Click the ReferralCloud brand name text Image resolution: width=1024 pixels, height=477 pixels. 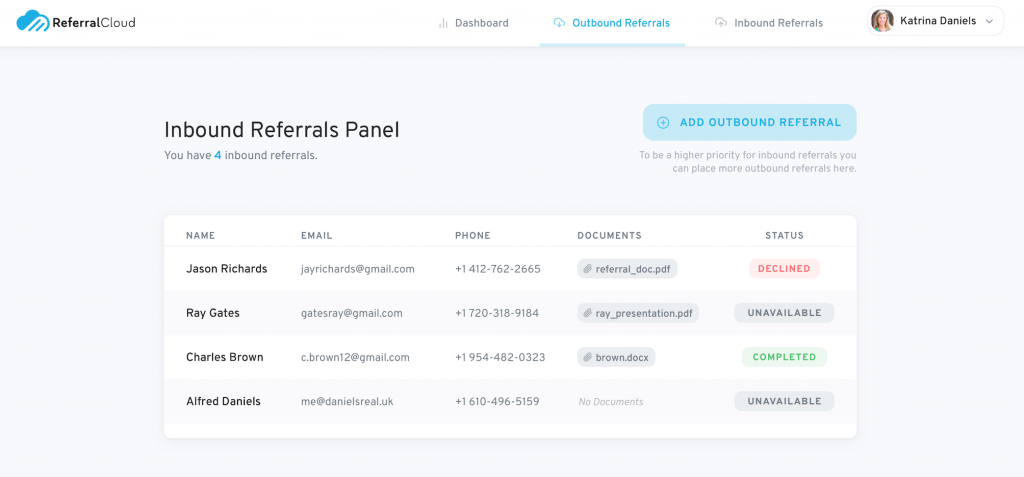point(94,22)
